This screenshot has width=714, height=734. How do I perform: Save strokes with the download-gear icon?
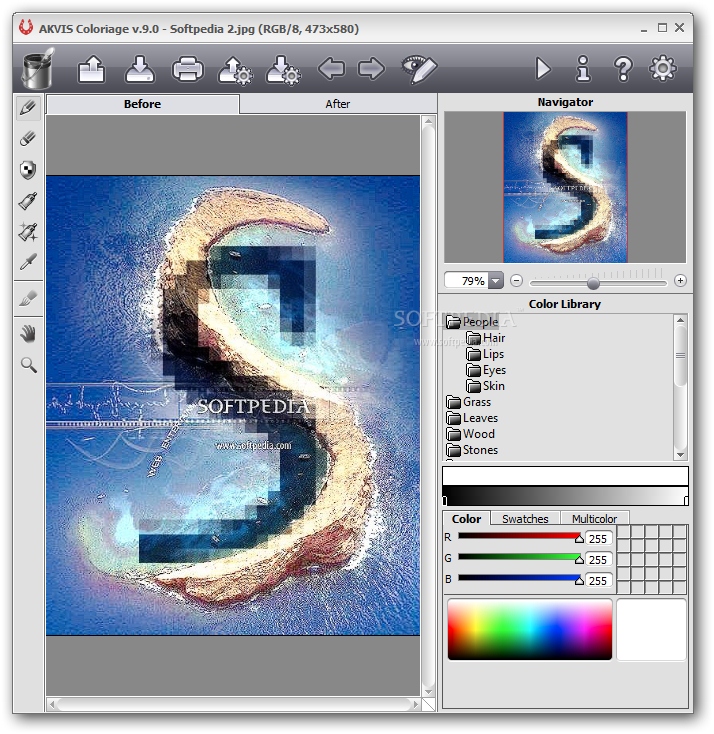coord(284,70)
